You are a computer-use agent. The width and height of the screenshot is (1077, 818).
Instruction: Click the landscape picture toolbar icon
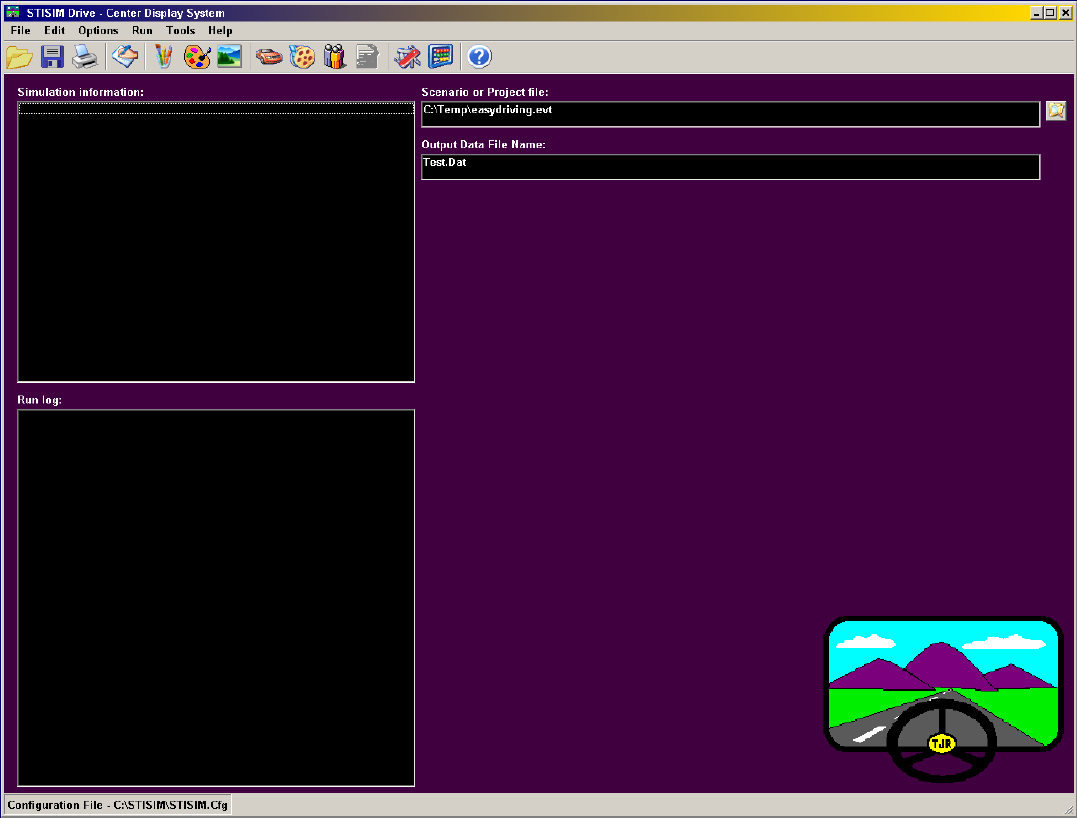coord(229,57)
